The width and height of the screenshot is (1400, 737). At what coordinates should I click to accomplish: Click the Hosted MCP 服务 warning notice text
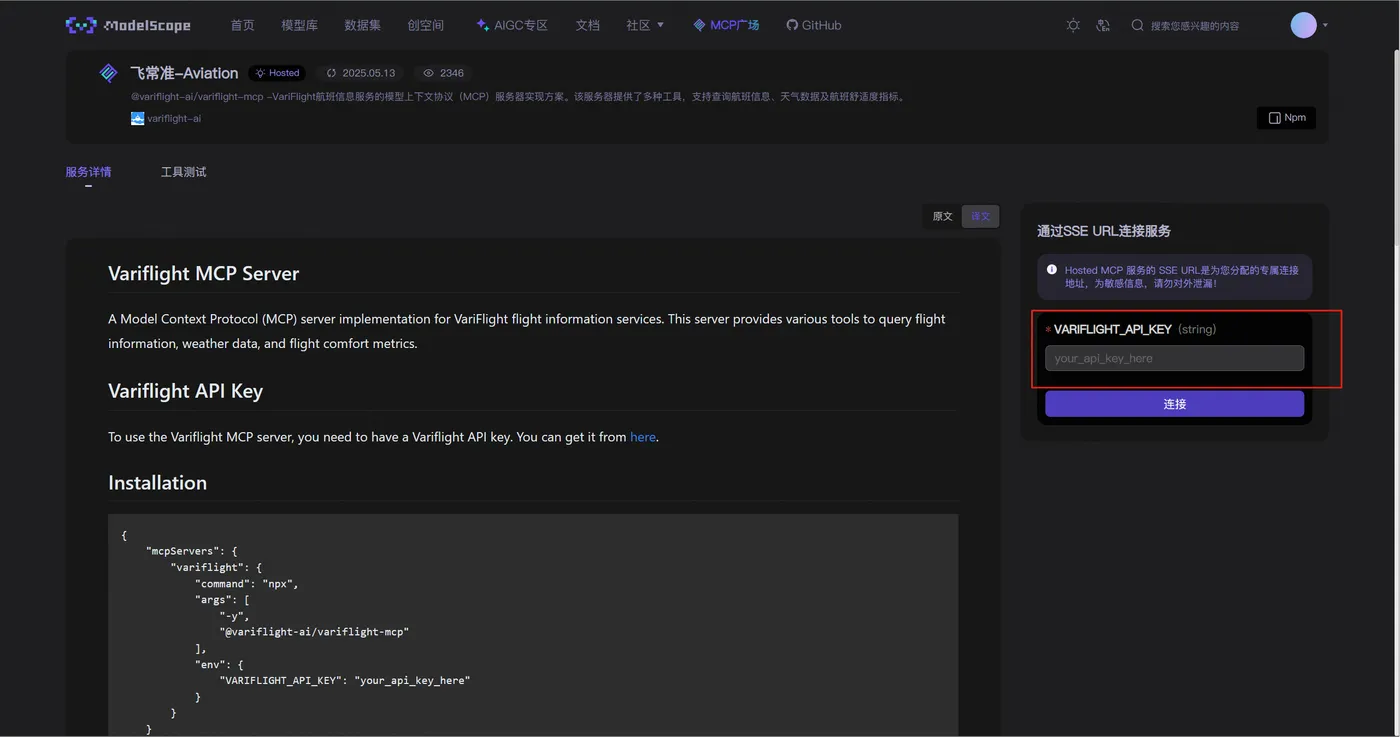pyautogui.click(x=1181, y=277)
